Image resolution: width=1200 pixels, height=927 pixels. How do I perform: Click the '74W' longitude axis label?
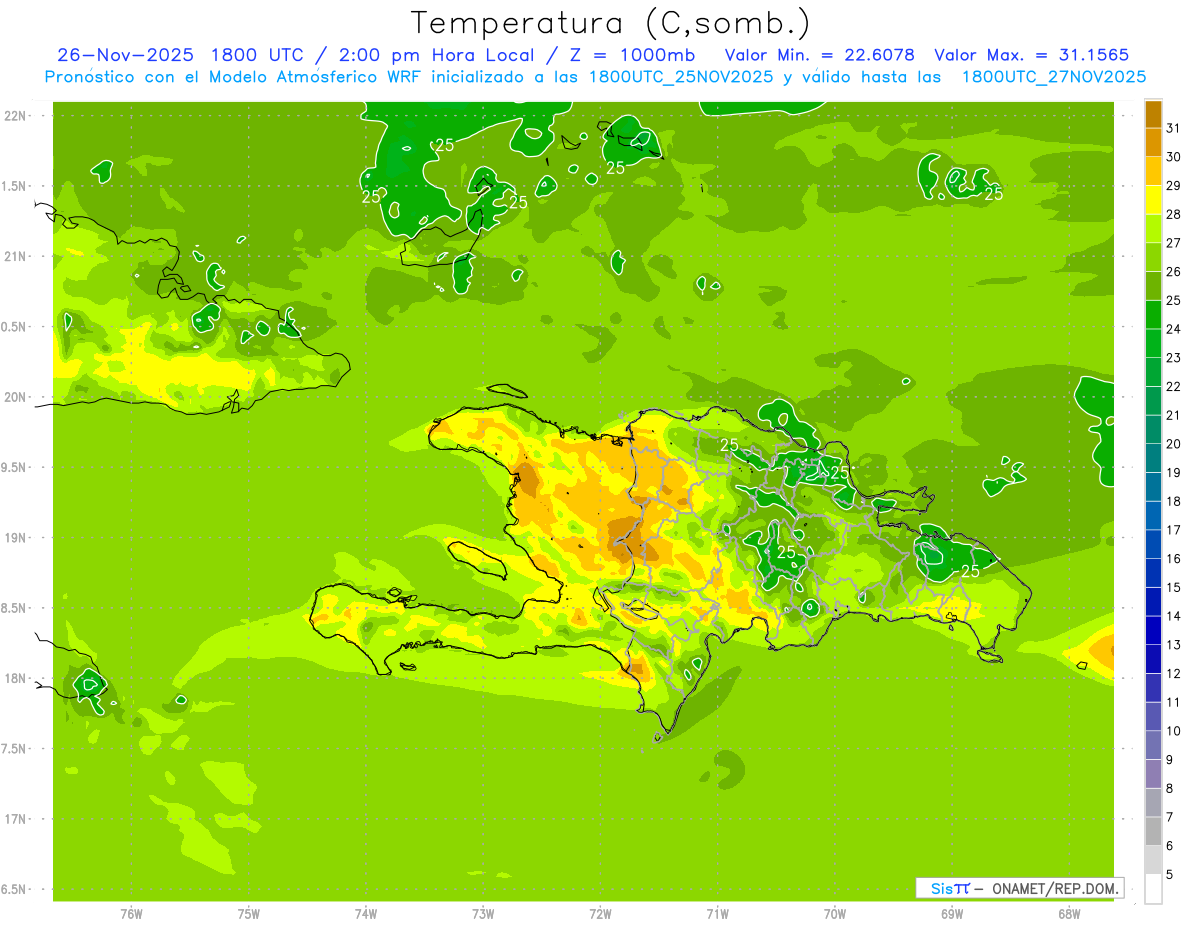point(365,914)
